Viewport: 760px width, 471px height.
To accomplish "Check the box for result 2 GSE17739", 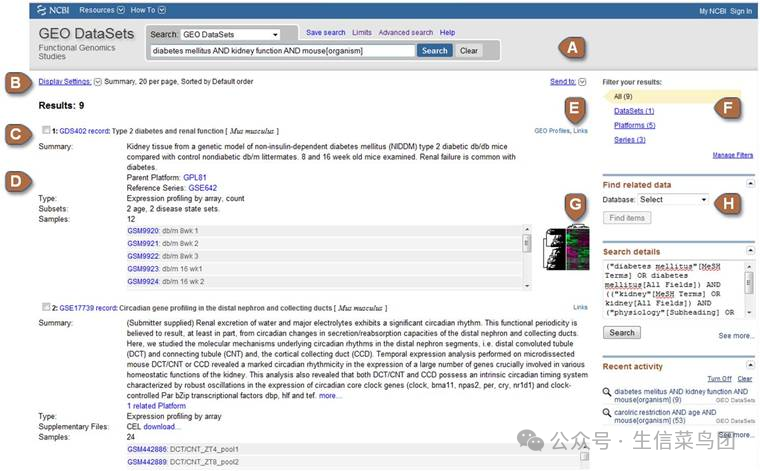I will 46,306.
